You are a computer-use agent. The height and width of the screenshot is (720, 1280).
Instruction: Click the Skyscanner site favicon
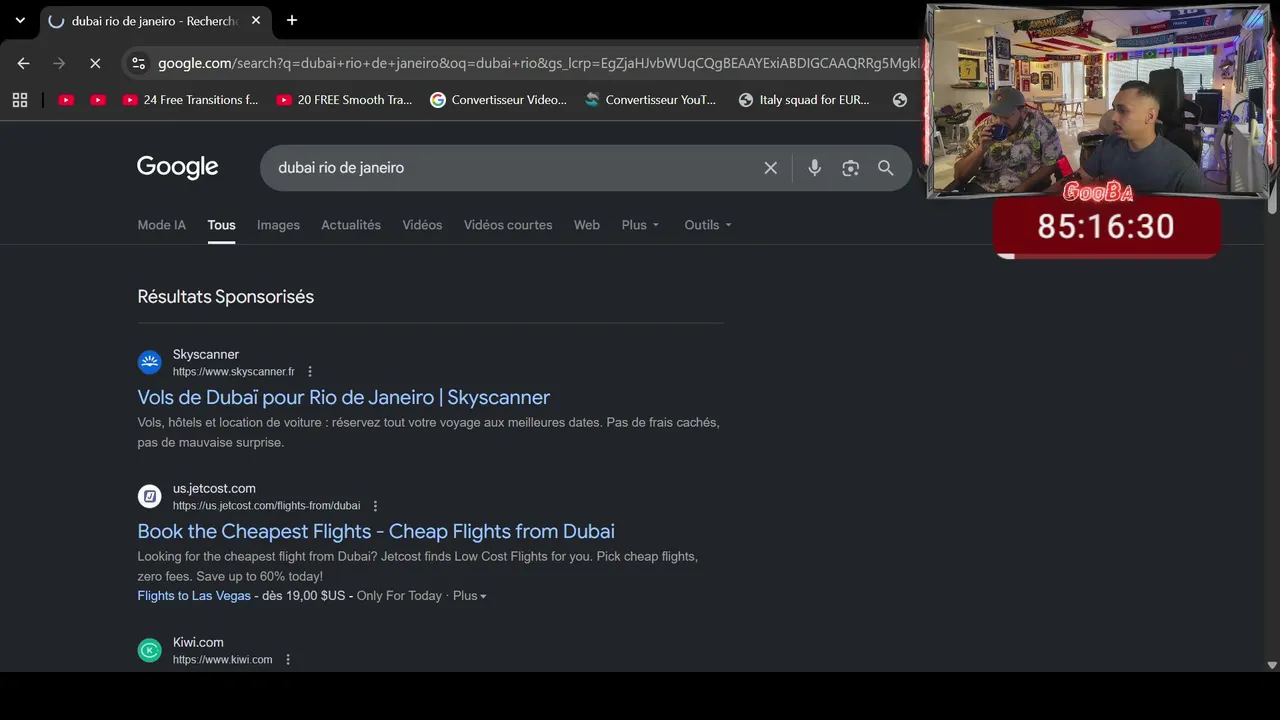point(149,362)
